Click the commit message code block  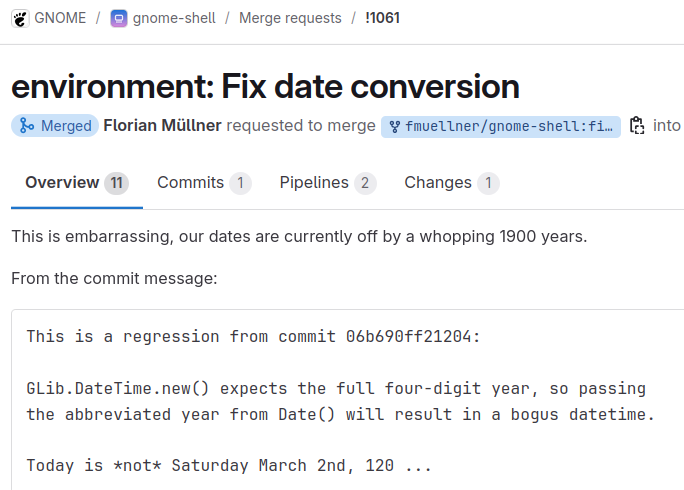coord(348,400)
